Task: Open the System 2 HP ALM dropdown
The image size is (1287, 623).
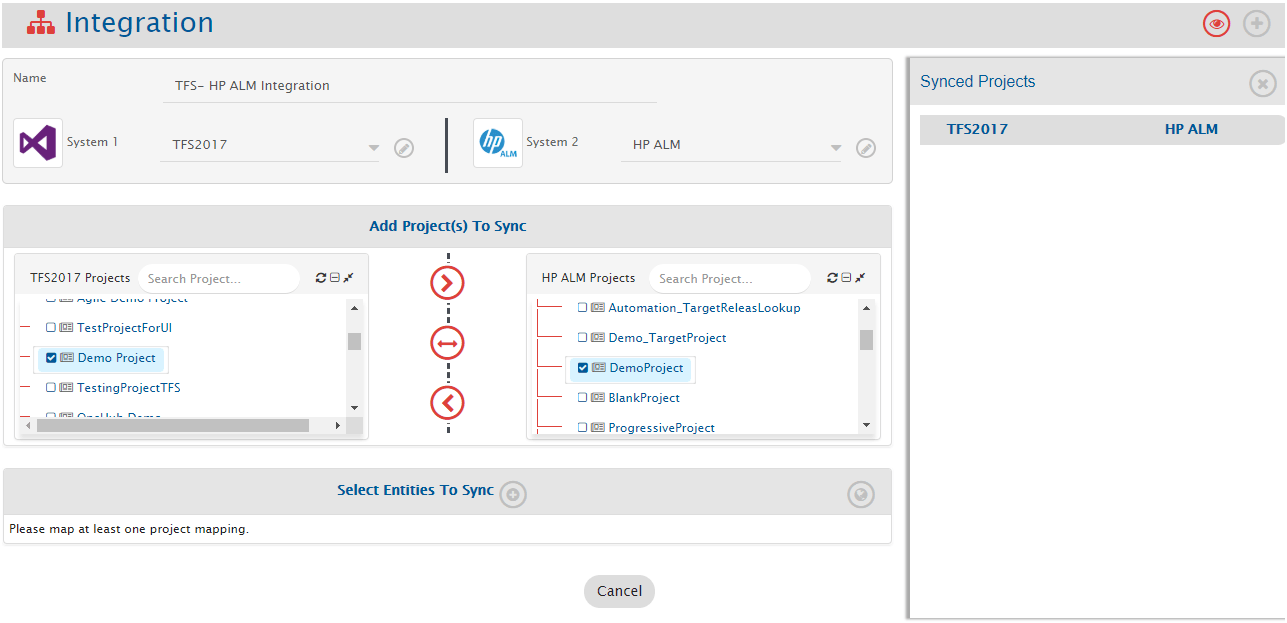Action: click(x=834, y=148)
